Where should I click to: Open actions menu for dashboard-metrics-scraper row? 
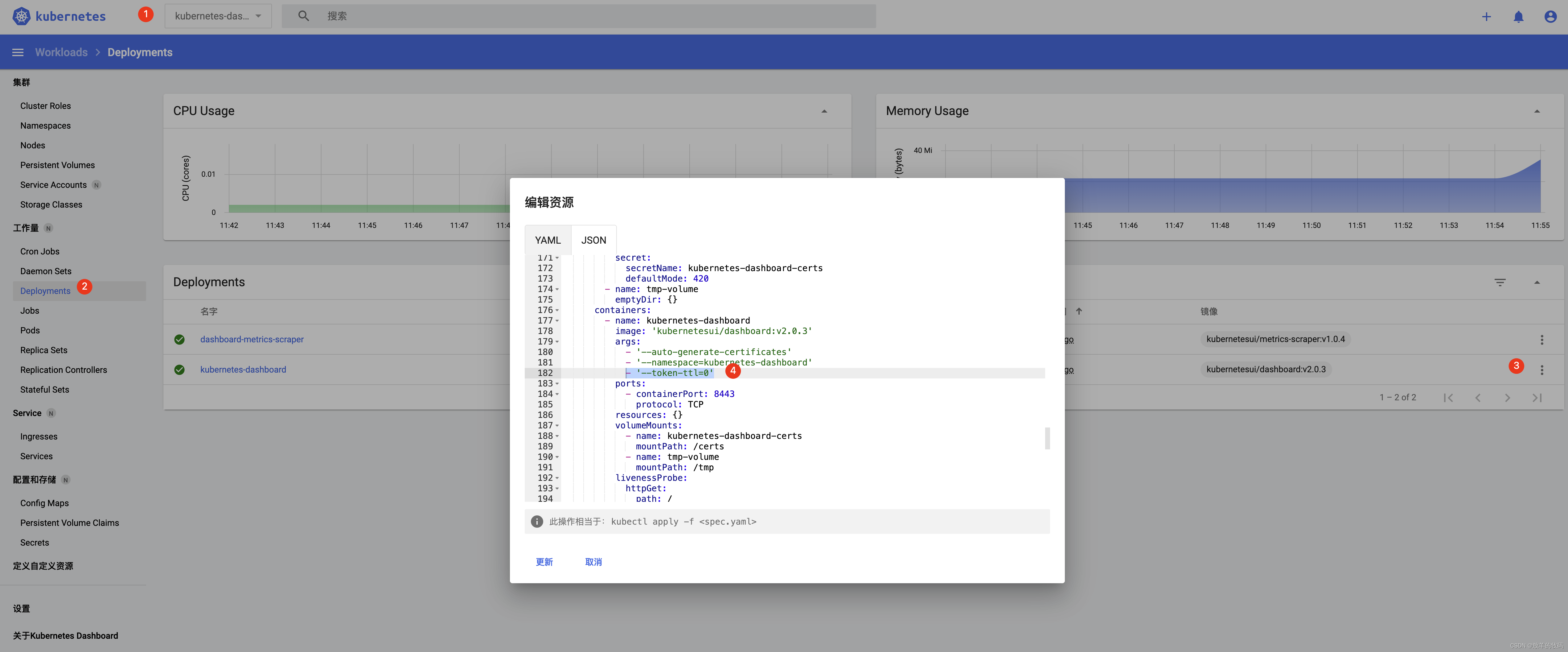(1541, 340)
